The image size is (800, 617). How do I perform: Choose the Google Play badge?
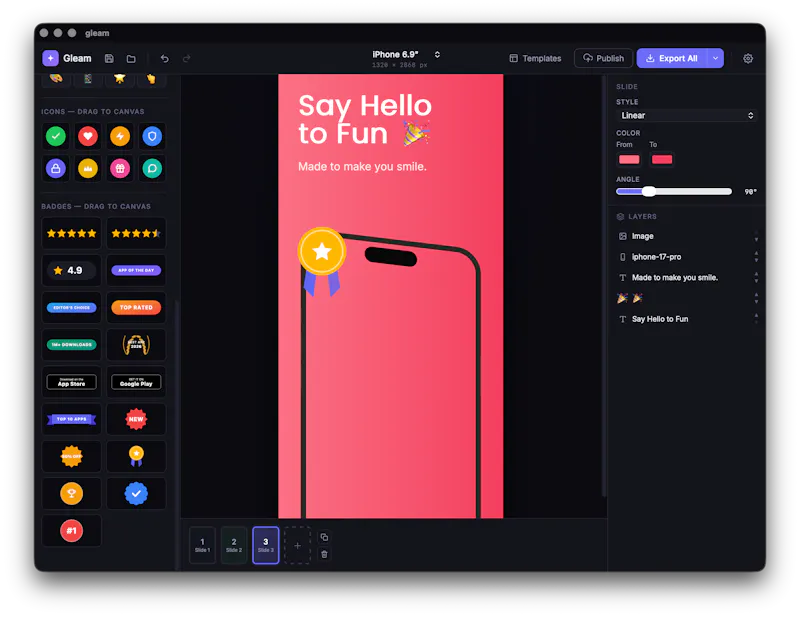[136, 382]
